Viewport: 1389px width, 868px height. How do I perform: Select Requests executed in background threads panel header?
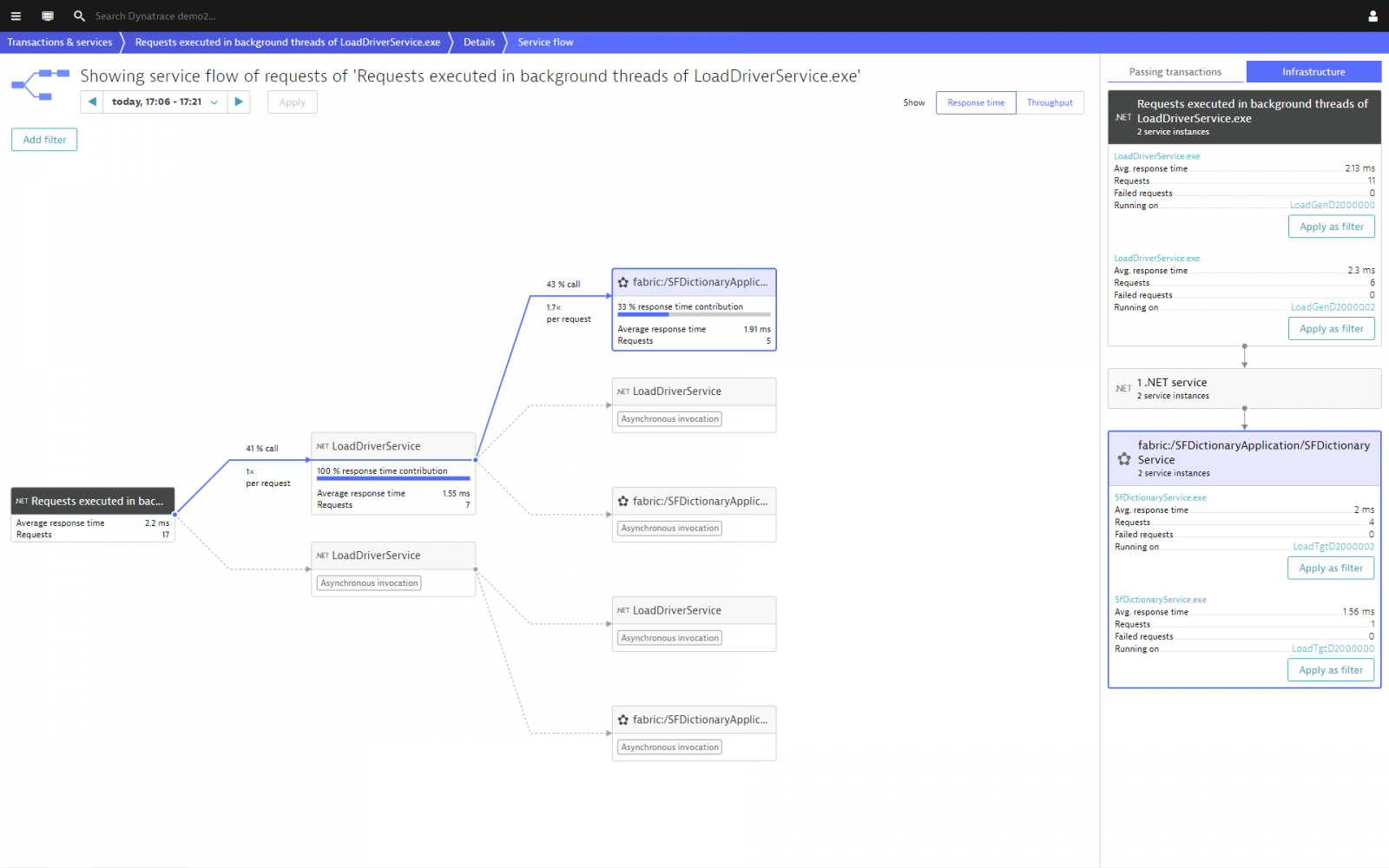(1244, 117)
